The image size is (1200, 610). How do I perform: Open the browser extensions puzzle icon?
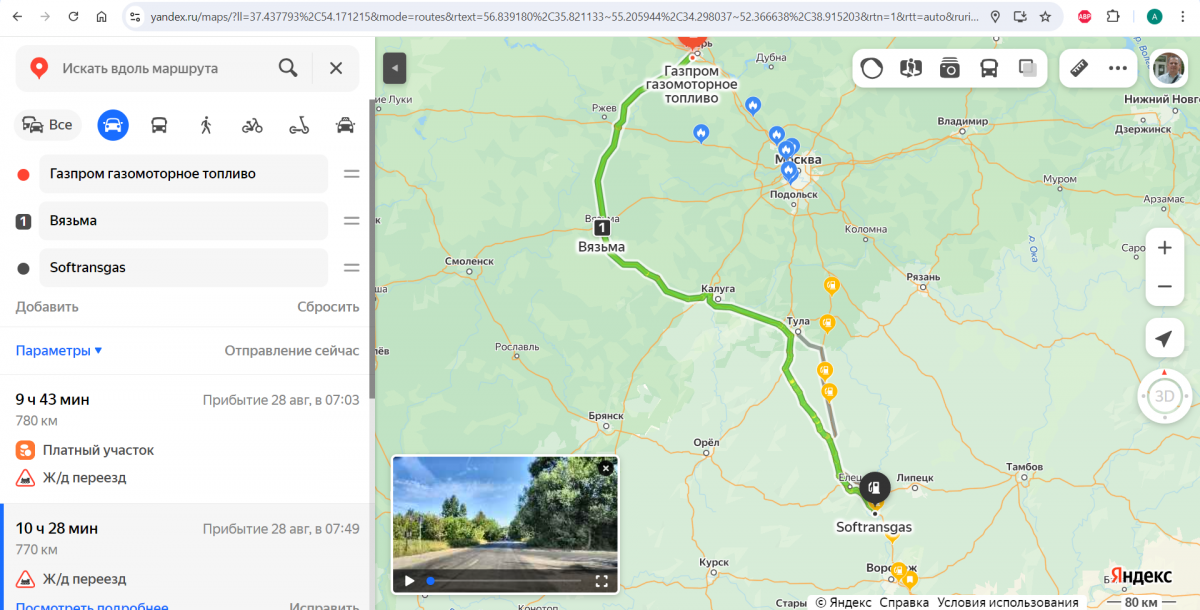click(1113, 17)
